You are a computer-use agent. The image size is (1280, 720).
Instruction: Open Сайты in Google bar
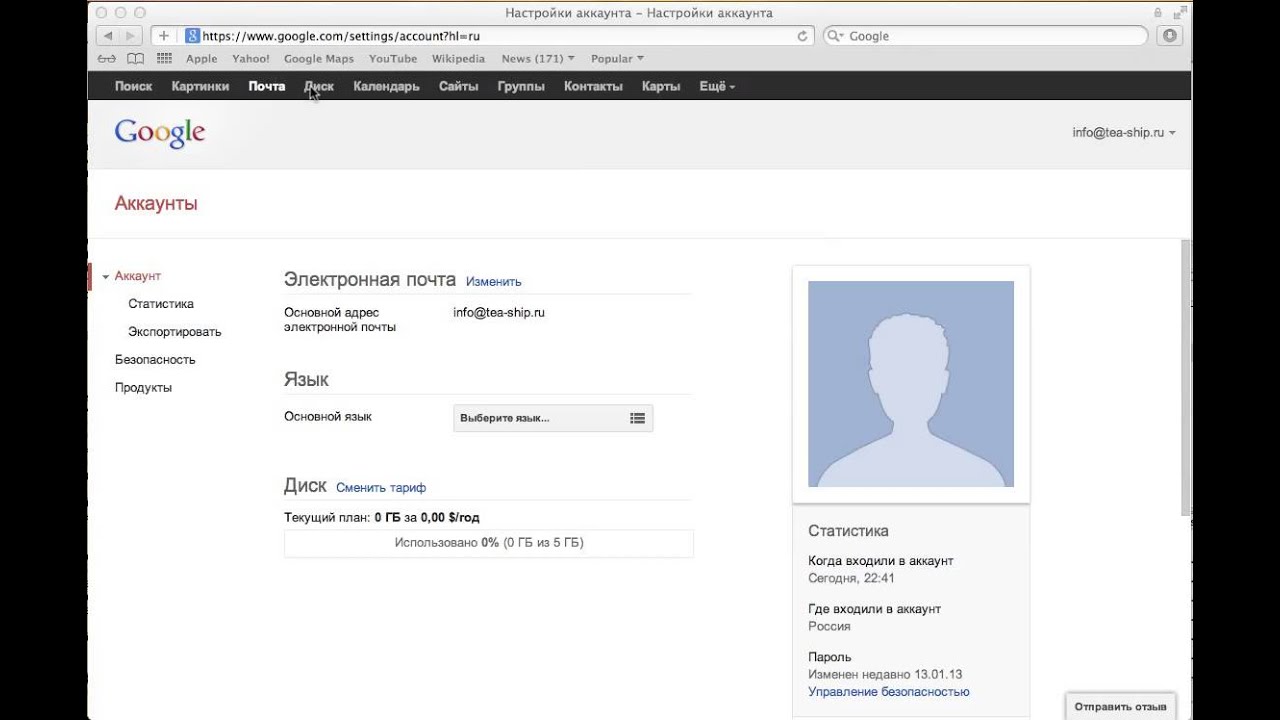[458, 86]
